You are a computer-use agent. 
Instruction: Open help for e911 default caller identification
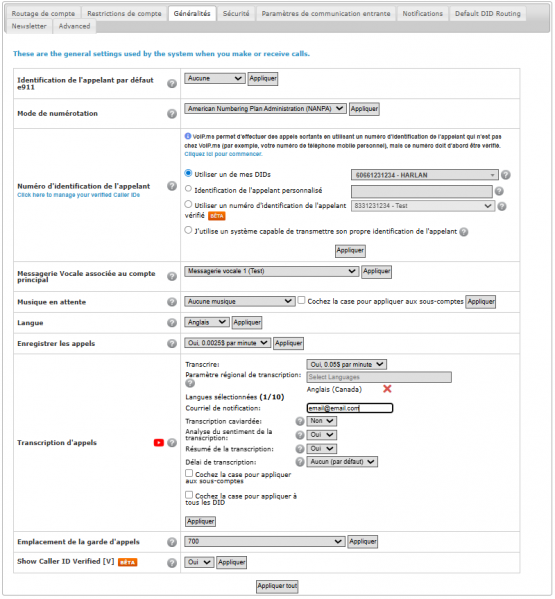[x=172, y=83]
